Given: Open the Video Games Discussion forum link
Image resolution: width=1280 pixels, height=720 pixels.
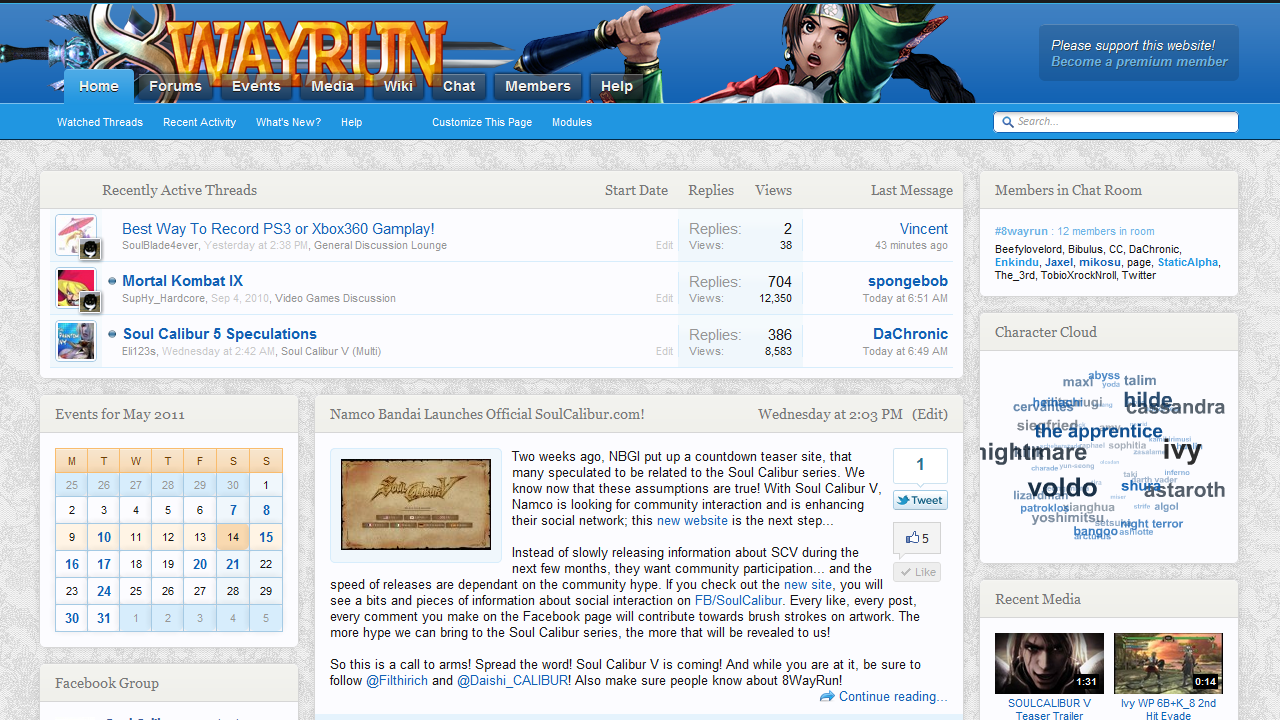Looking at the screenshot, I should [335, 298].
